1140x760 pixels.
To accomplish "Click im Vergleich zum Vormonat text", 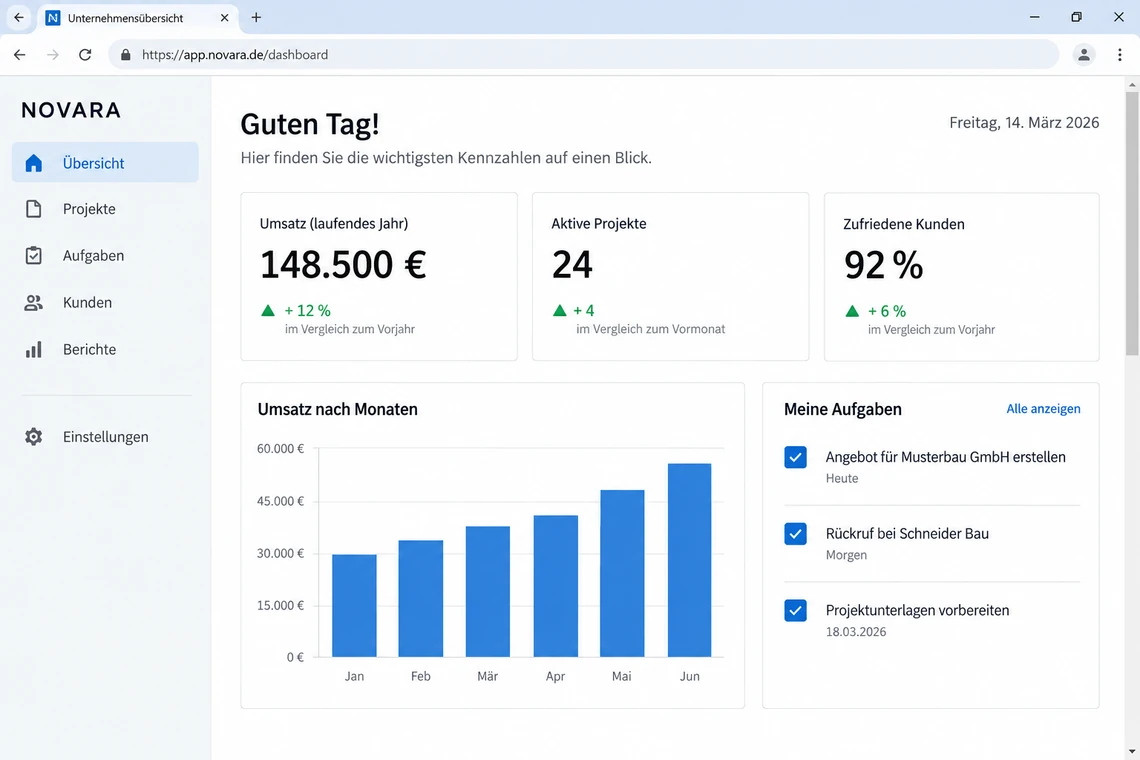I will (651, 329).
